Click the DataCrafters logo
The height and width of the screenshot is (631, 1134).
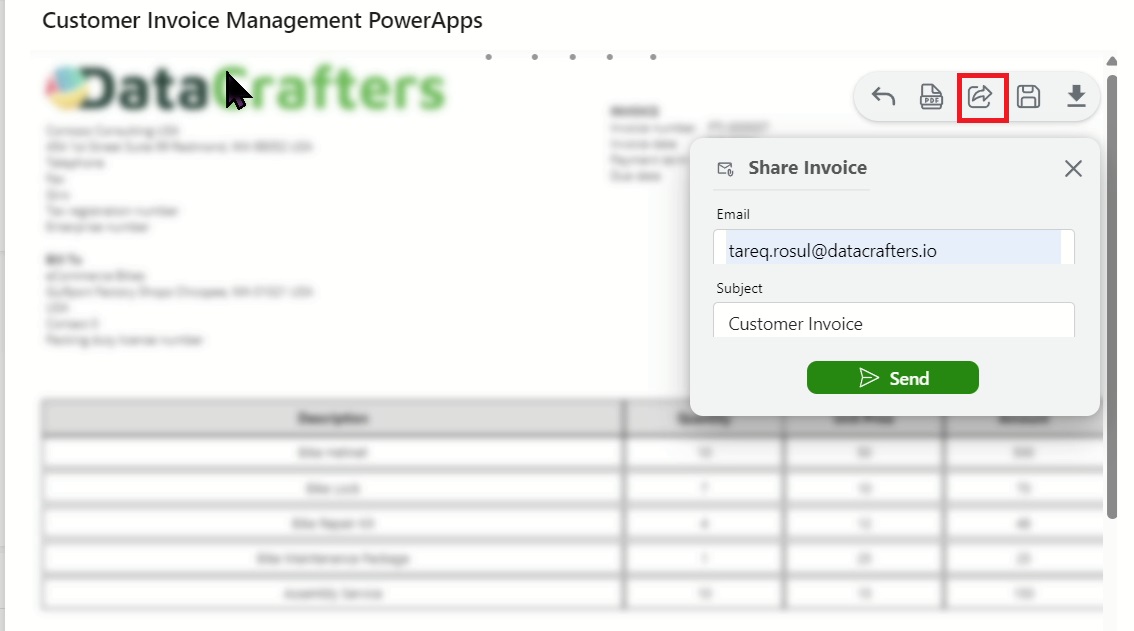click(x=245, y=90)
